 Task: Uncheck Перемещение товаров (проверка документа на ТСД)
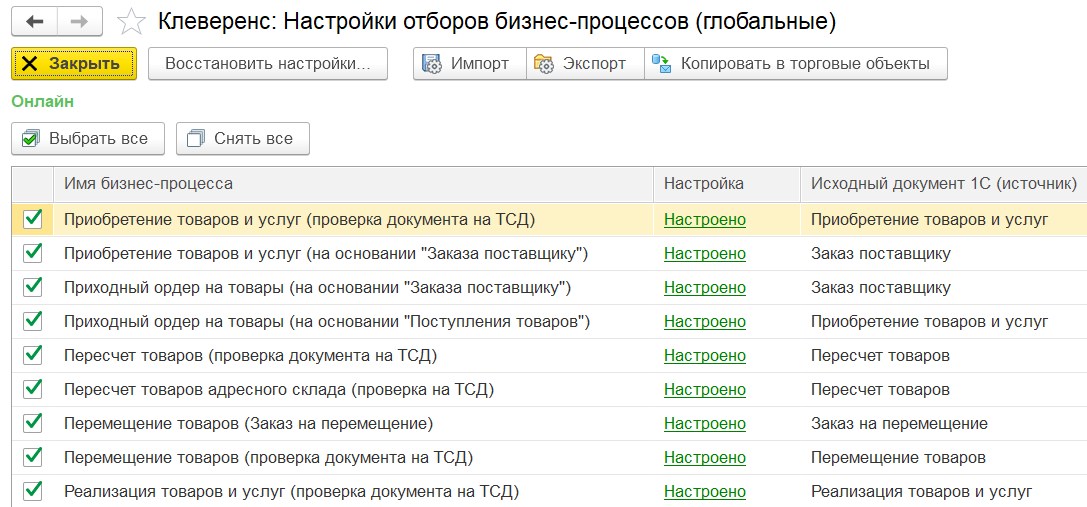pos(33,457)
